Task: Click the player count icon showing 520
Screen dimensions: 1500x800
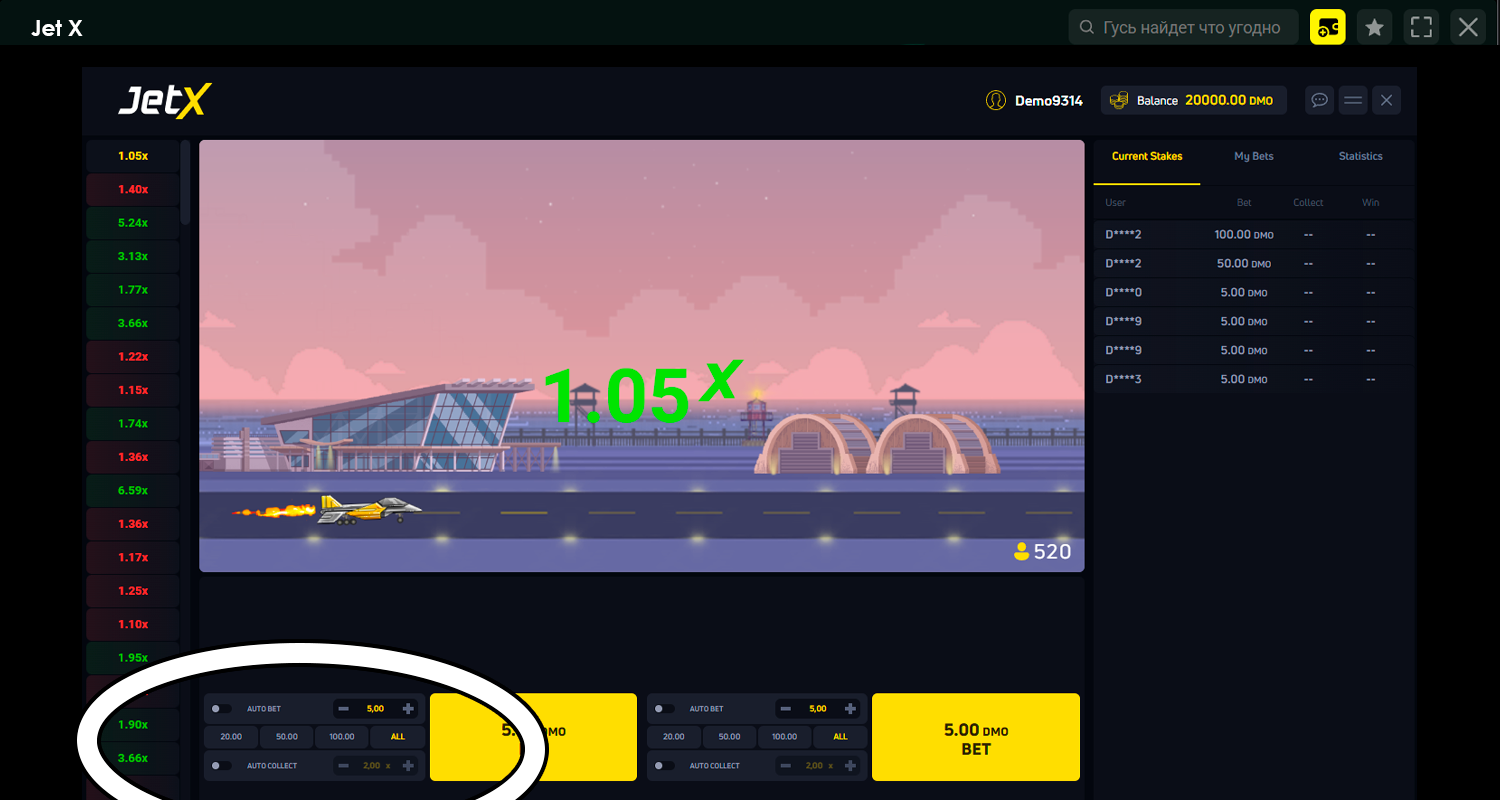Action: (1021, 551)
